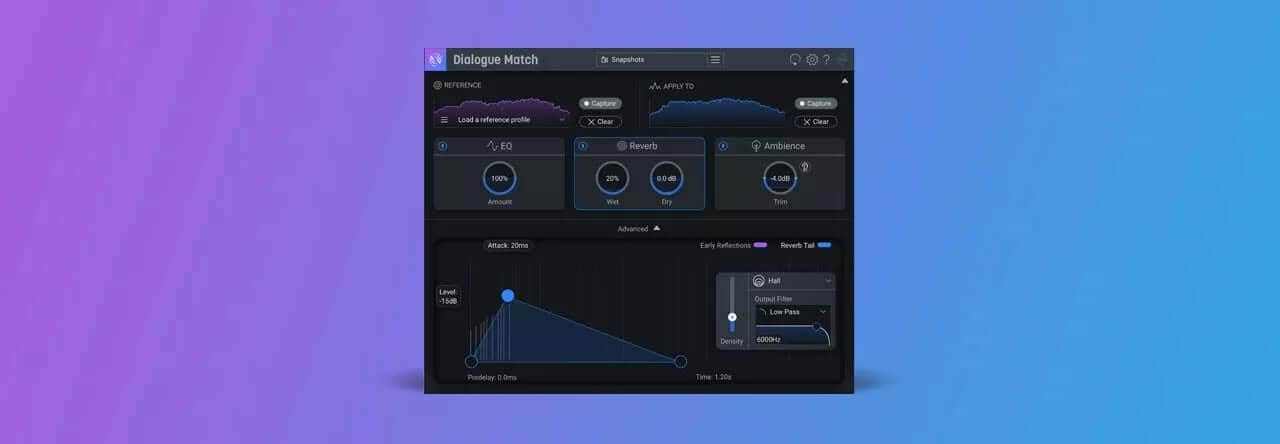Screen dimensions: 1280x444
Task: Select the Time end node in envelope
Action: coord(681,361)
